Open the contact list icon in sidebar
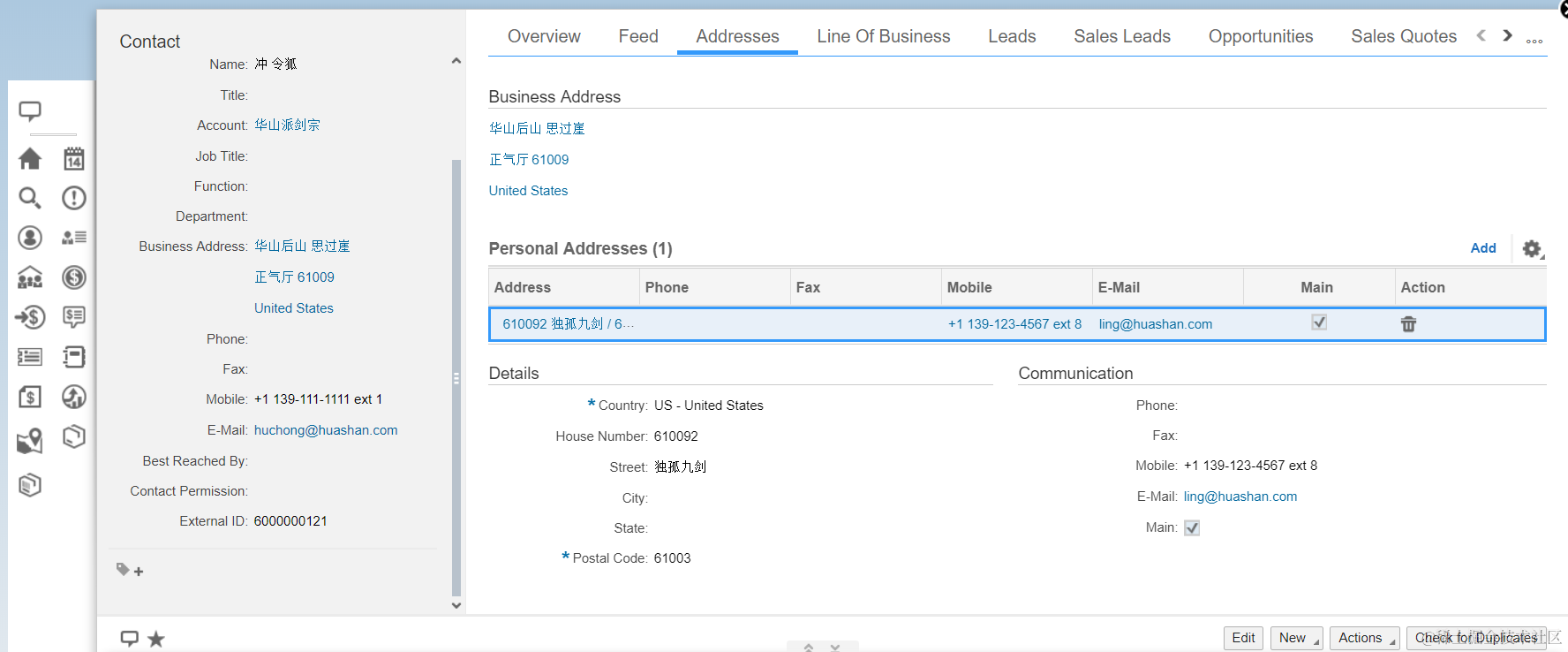 [74, 238]
